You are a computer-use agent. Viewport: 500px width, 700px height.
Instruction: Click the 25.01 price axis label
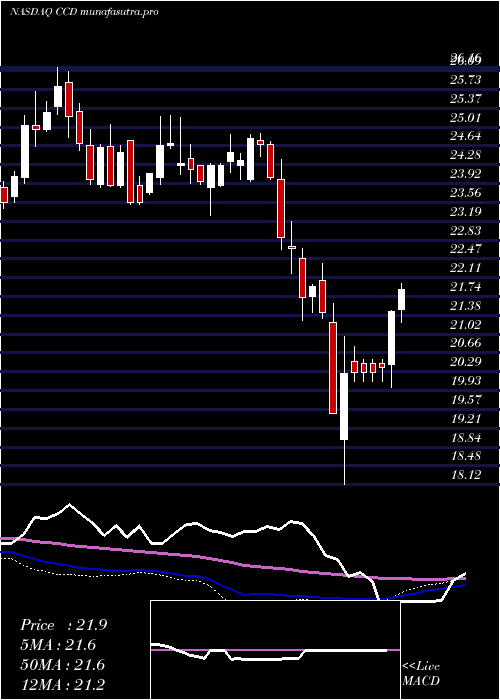pos(466,117)
